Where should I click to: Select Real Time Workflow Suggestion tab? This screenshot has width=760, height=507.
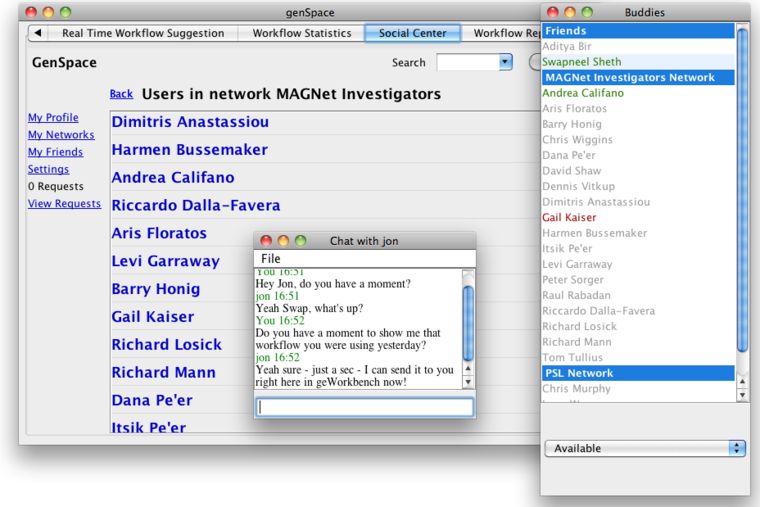pos(142,33)
